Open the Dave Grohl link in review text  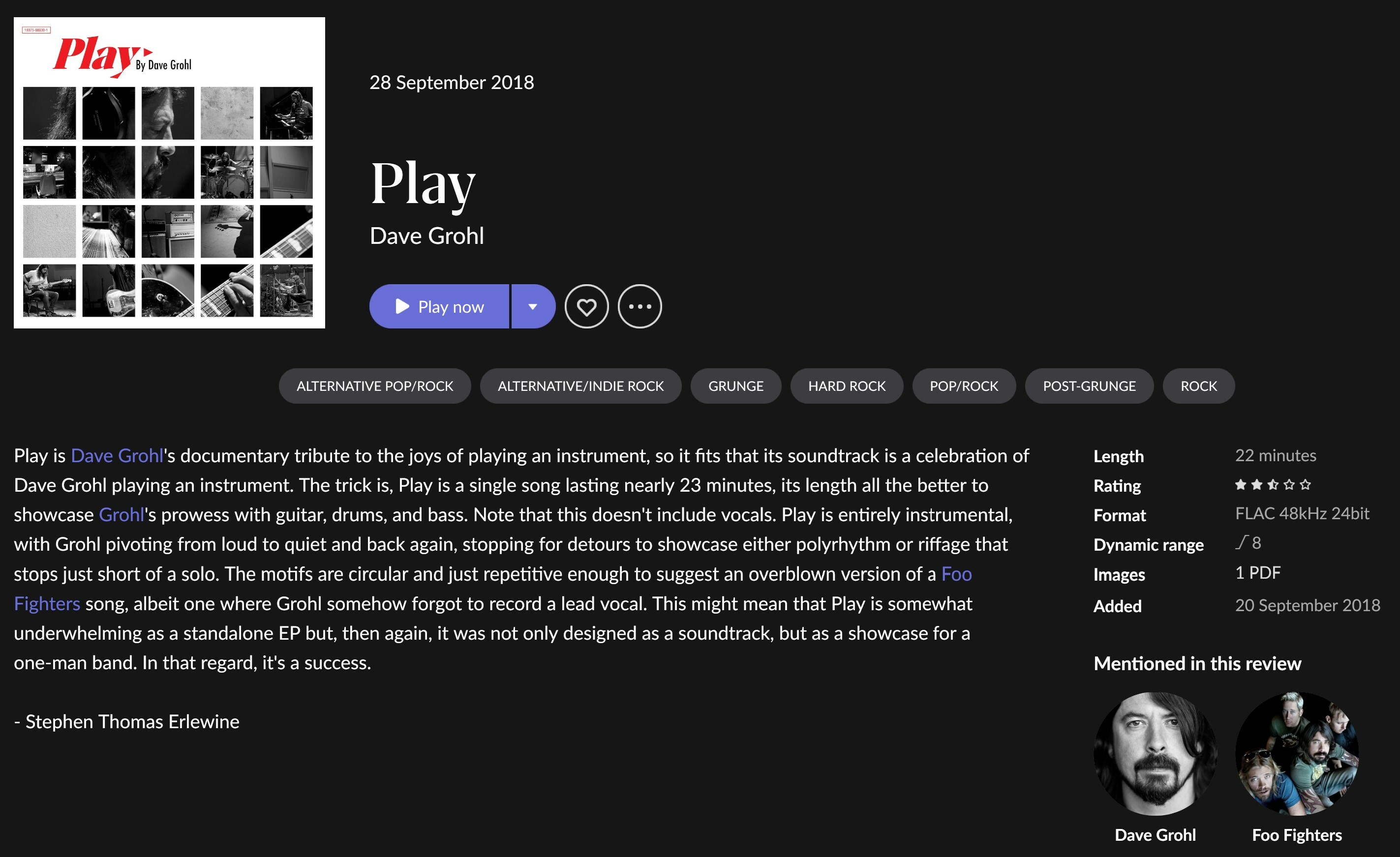click(117, 455)
